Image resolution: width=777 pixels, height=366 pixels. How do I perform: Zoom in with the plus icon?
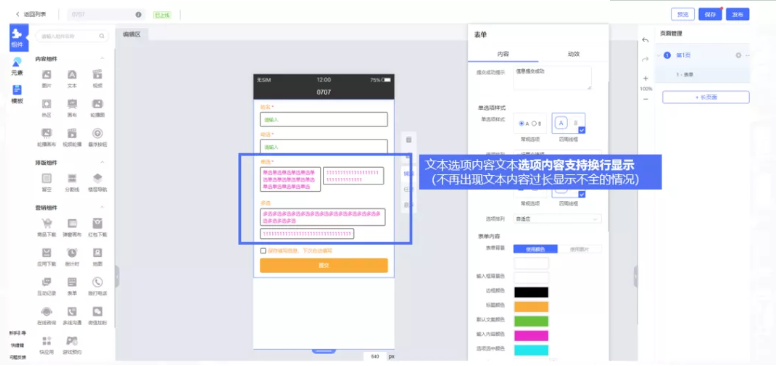[x=645, y=78]
